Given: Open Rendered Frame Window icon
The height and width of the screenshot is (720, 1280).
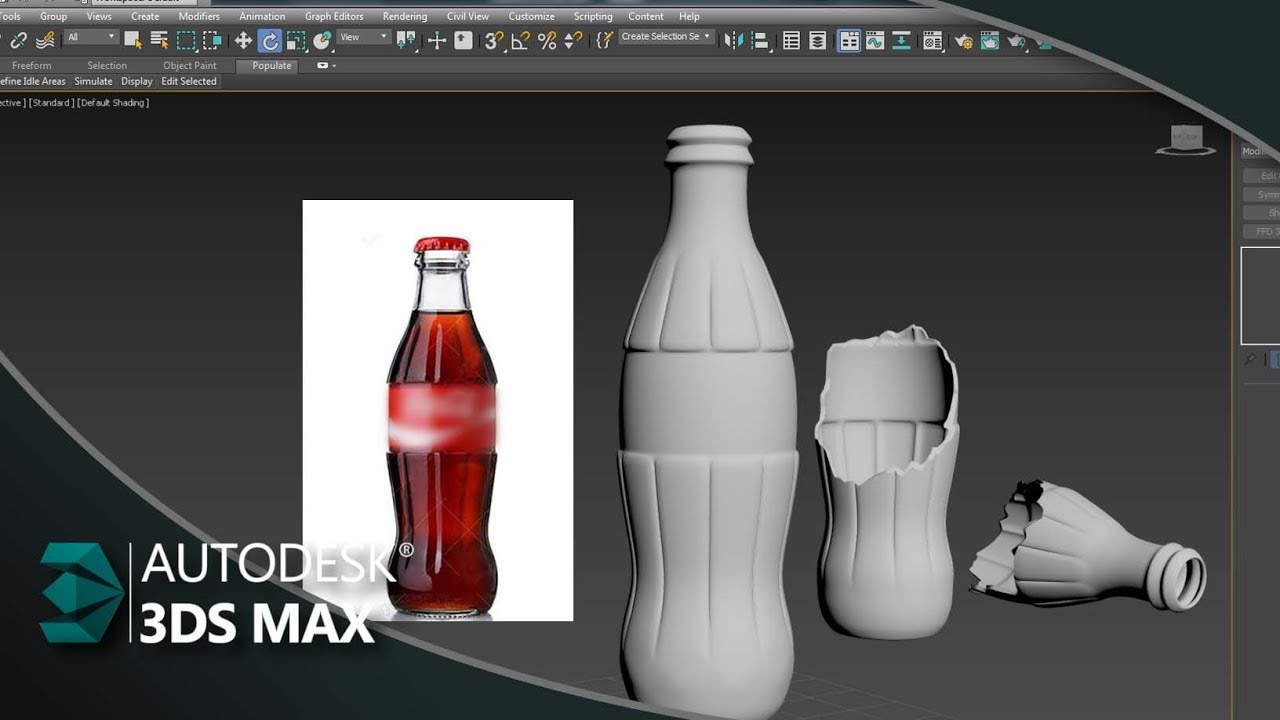Looking at the screenshot, I should tap(990, 40).
